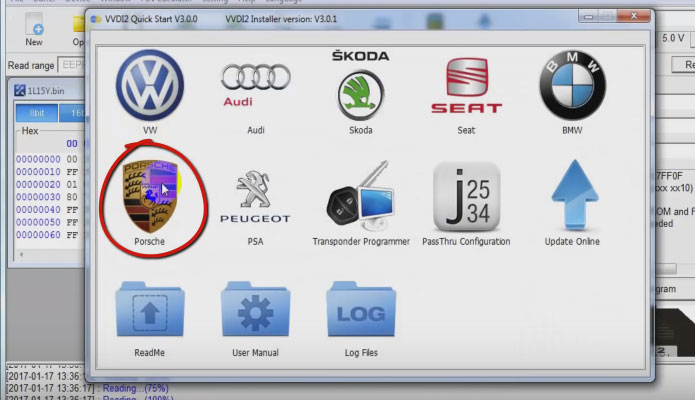Start the Transponder Programmer

click(x=360, y=196)
